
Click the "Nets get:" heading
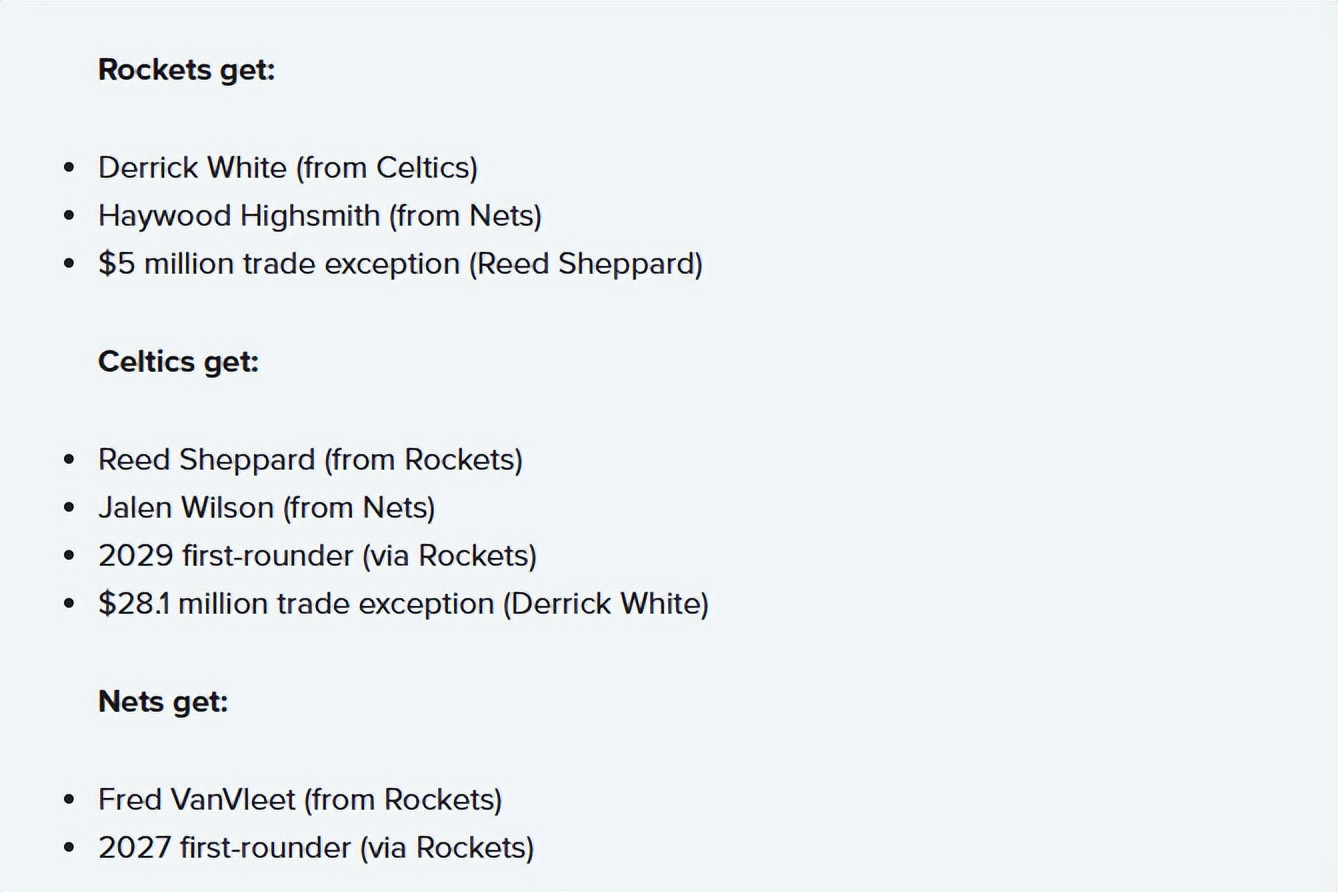pos(163,702)
